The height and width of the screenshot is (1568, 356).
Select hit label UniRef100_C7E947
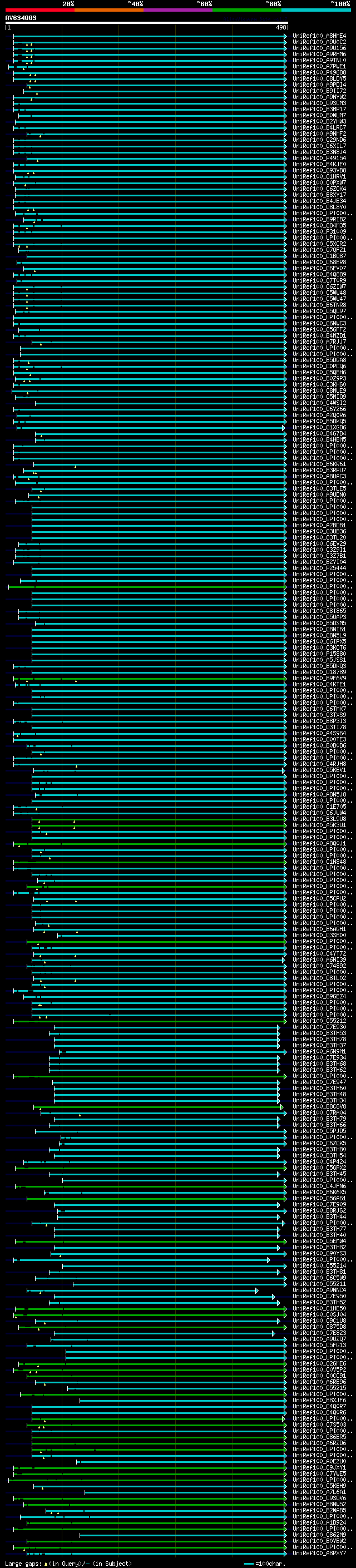[x=319, y=1082]
